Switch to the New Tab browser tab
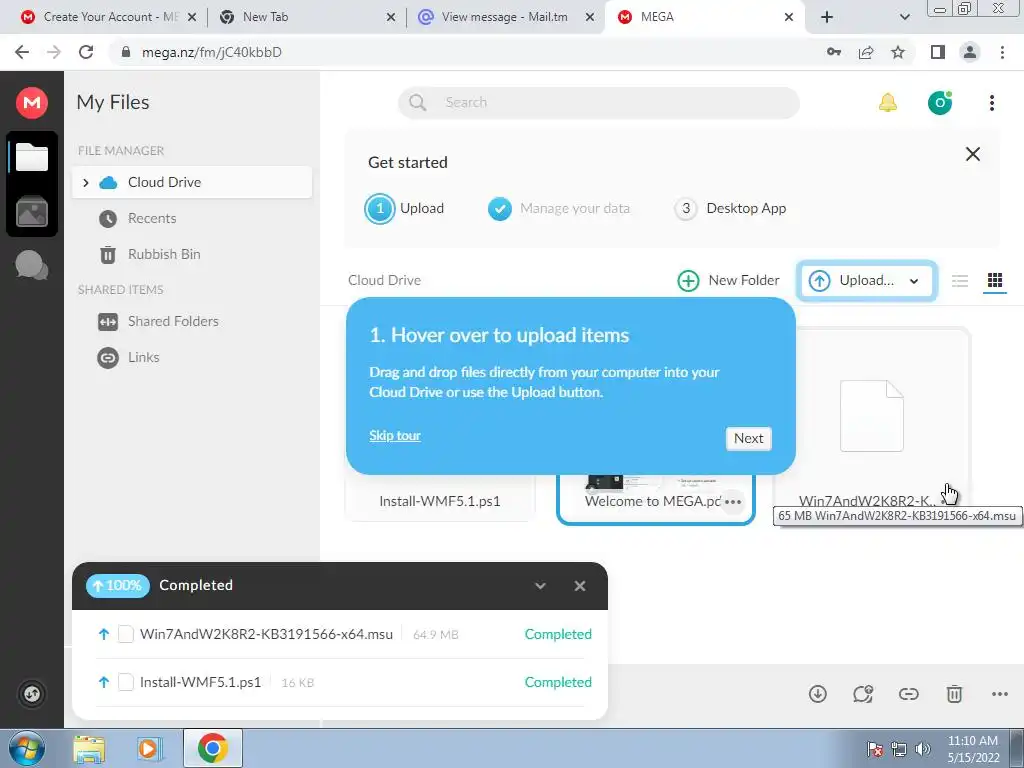1024x768 pixels. point(307,17)
